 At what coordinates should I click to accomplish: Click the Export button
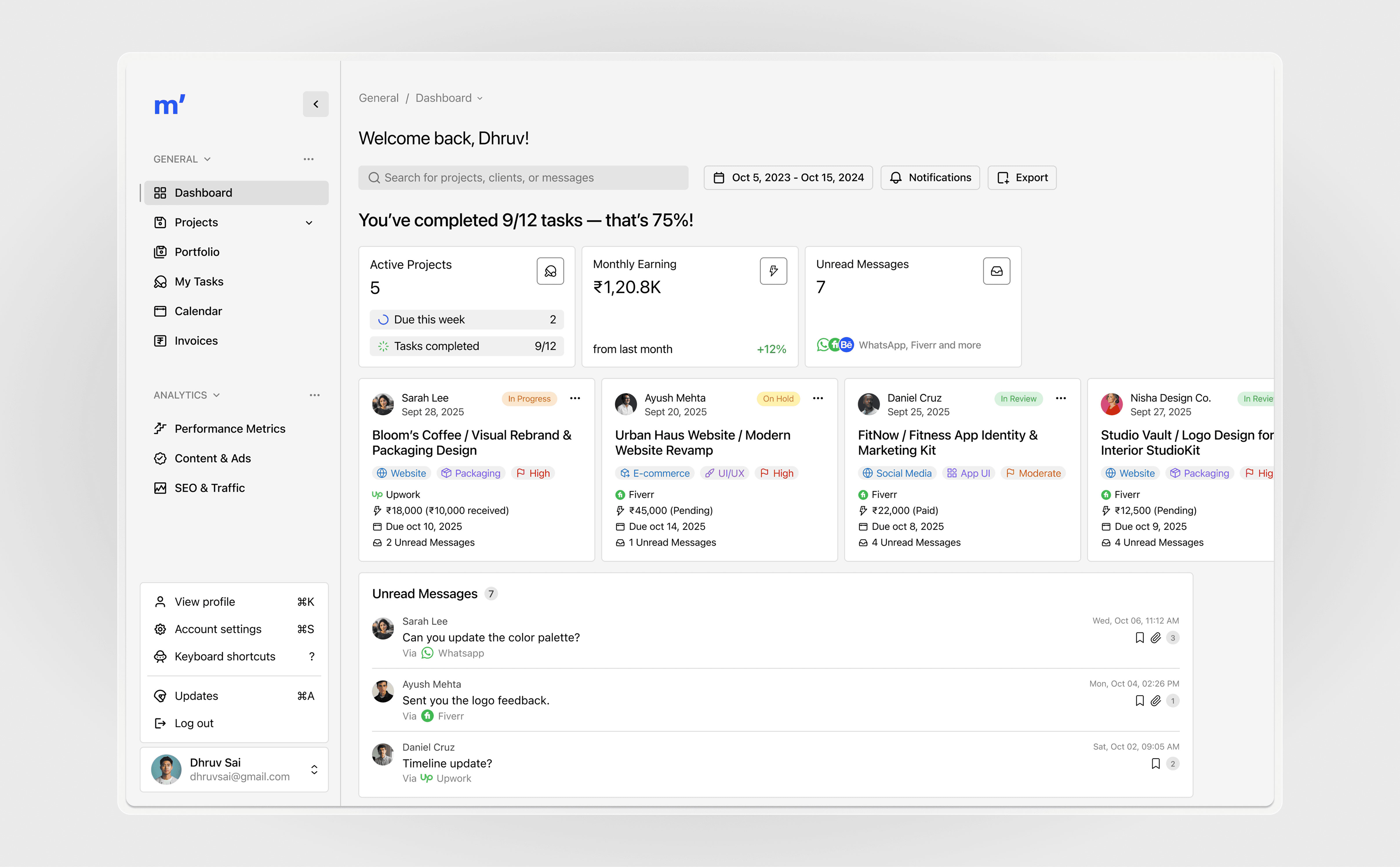[1021, 178]
